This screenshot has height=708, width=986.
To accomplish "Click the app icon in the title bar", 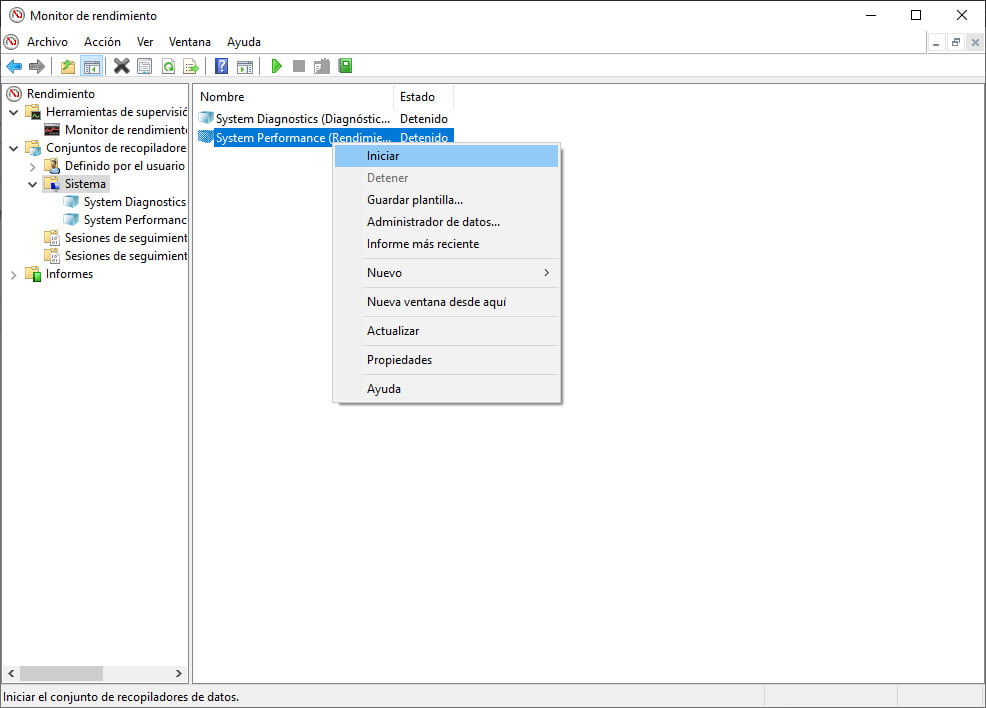I will (17, 15).
